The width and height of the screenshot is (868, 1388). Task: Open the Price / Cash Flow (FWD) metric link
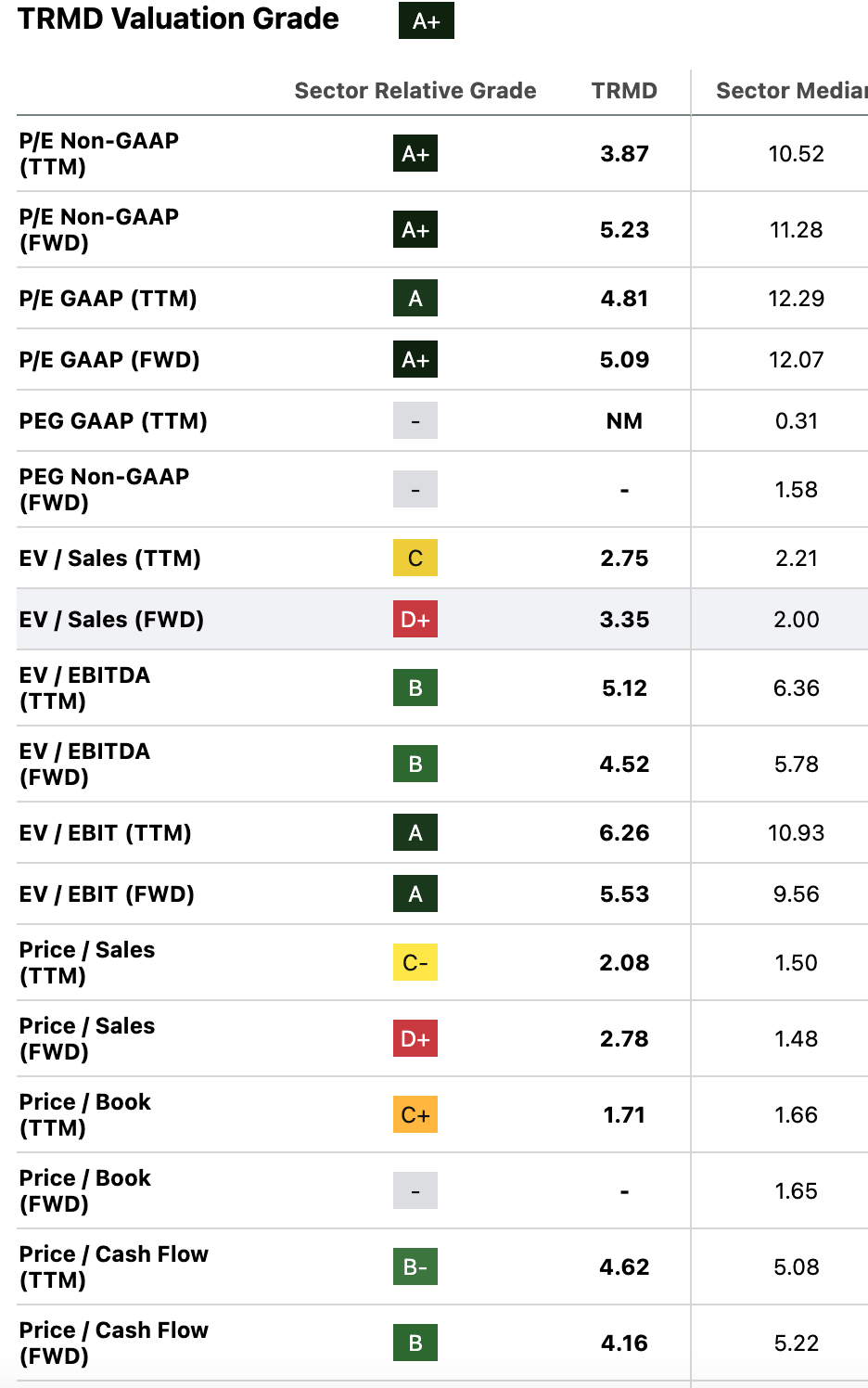click(x=113, y=1343)
